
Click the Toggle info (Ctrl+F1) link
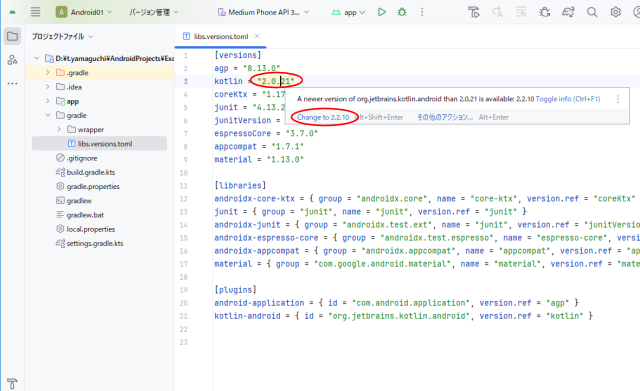point(568,99)
